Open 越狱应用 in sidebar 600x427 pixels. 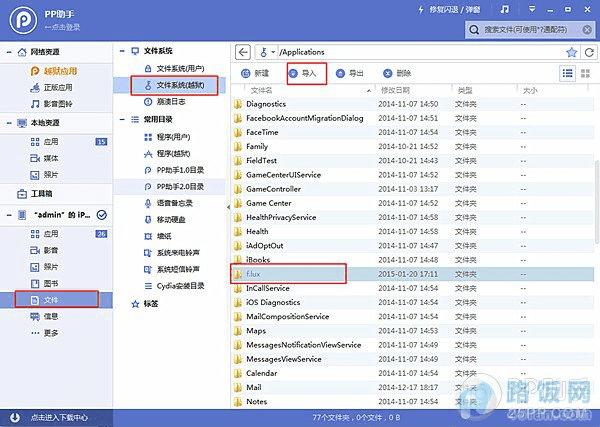(x=54, y=71)
